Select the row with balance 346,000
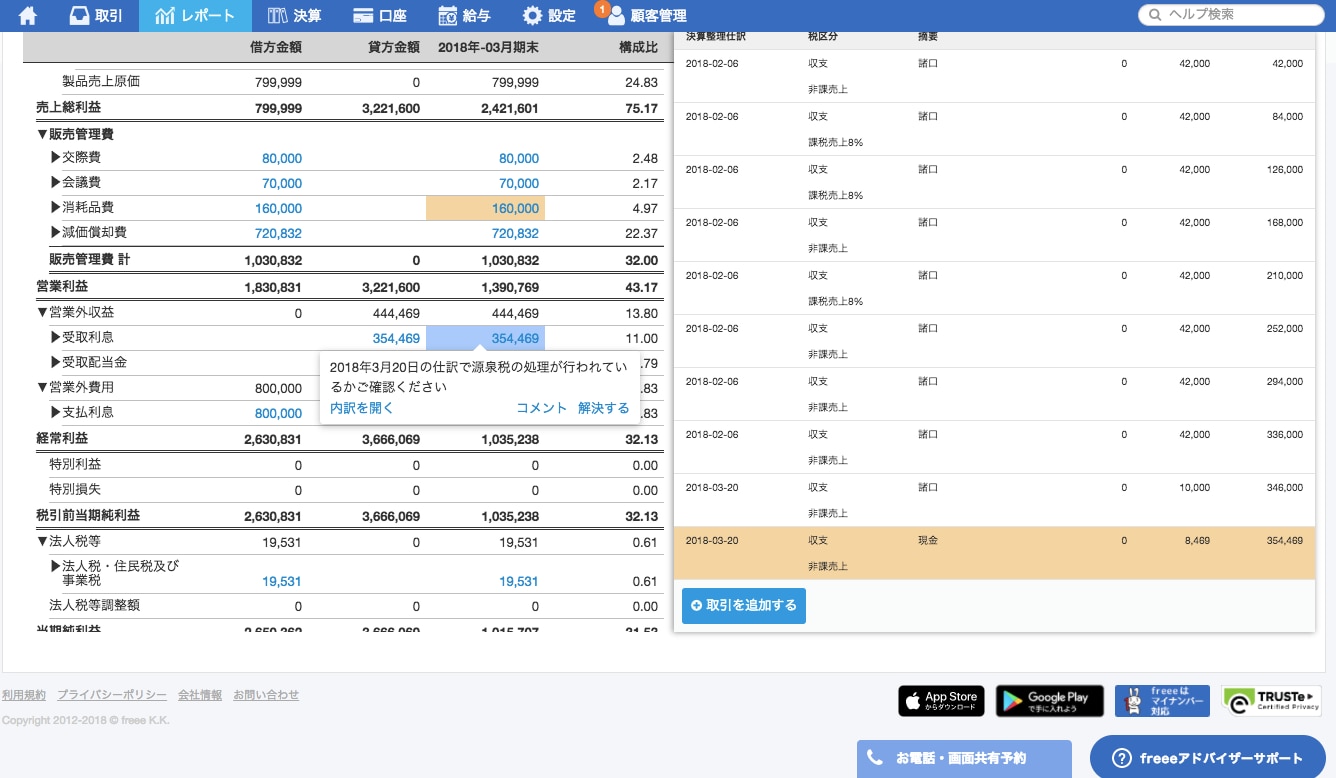This screenshot has height=778, width=1336. click(994, 500)
